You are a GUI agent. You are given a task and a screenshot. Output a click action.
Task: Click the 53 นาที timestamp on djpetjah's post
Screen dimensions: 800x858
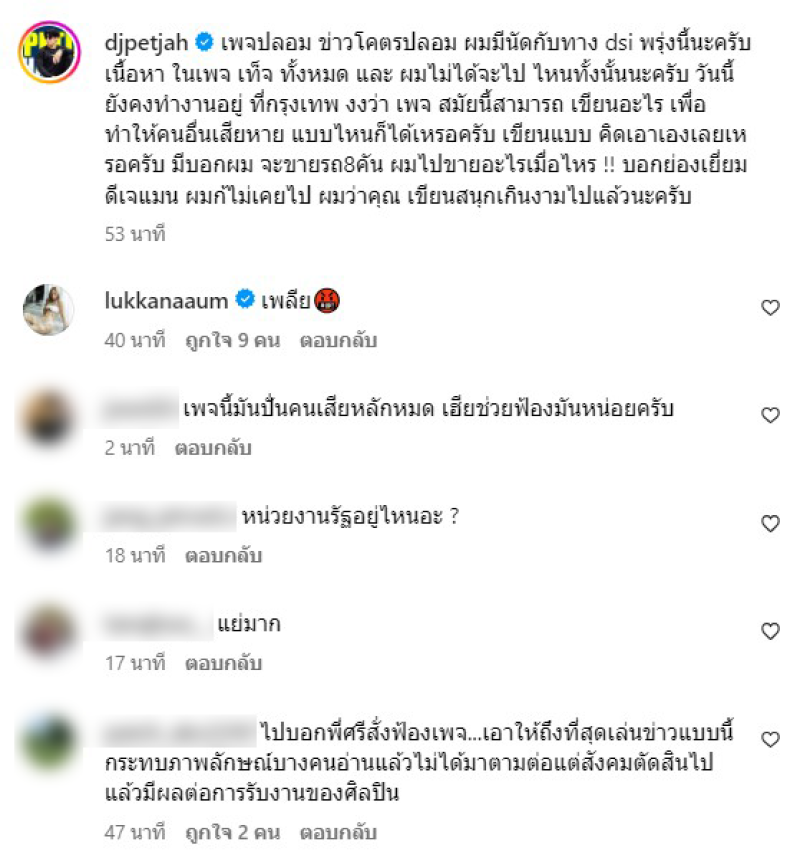[x=135, y=234]
